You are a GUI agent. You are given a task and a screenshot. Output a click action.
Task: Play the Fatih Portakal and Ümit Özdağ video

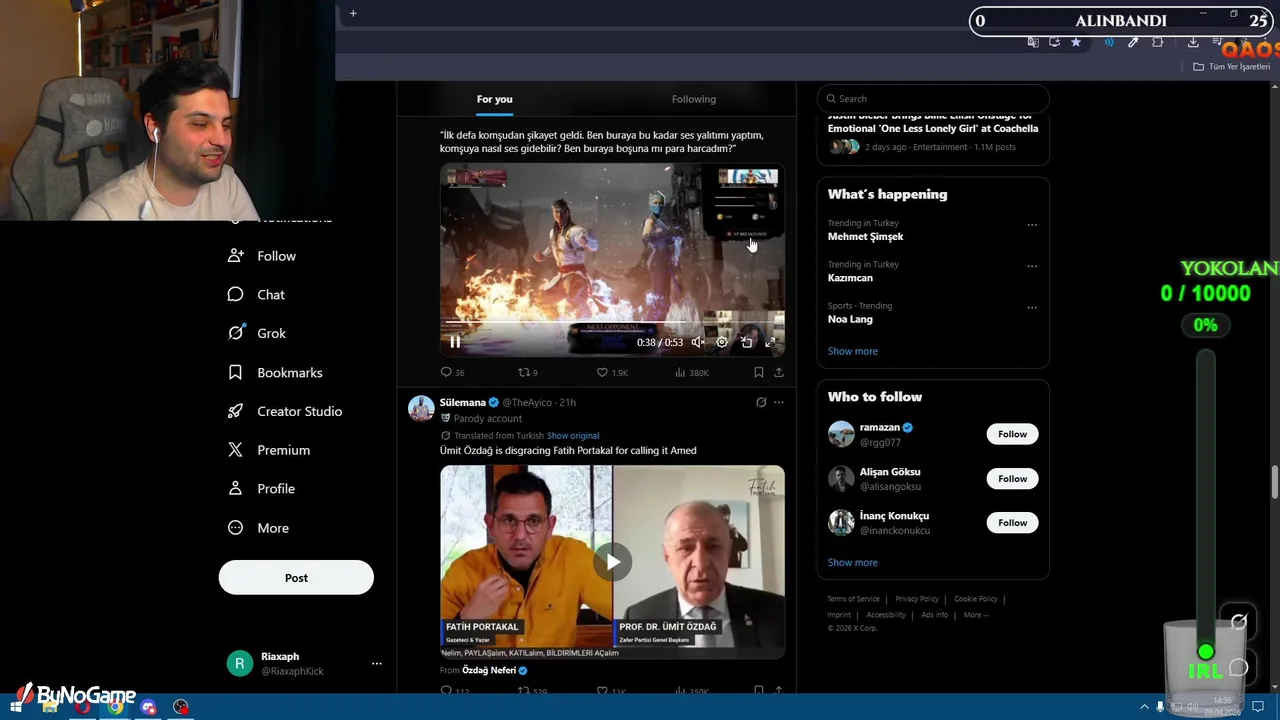612,562
